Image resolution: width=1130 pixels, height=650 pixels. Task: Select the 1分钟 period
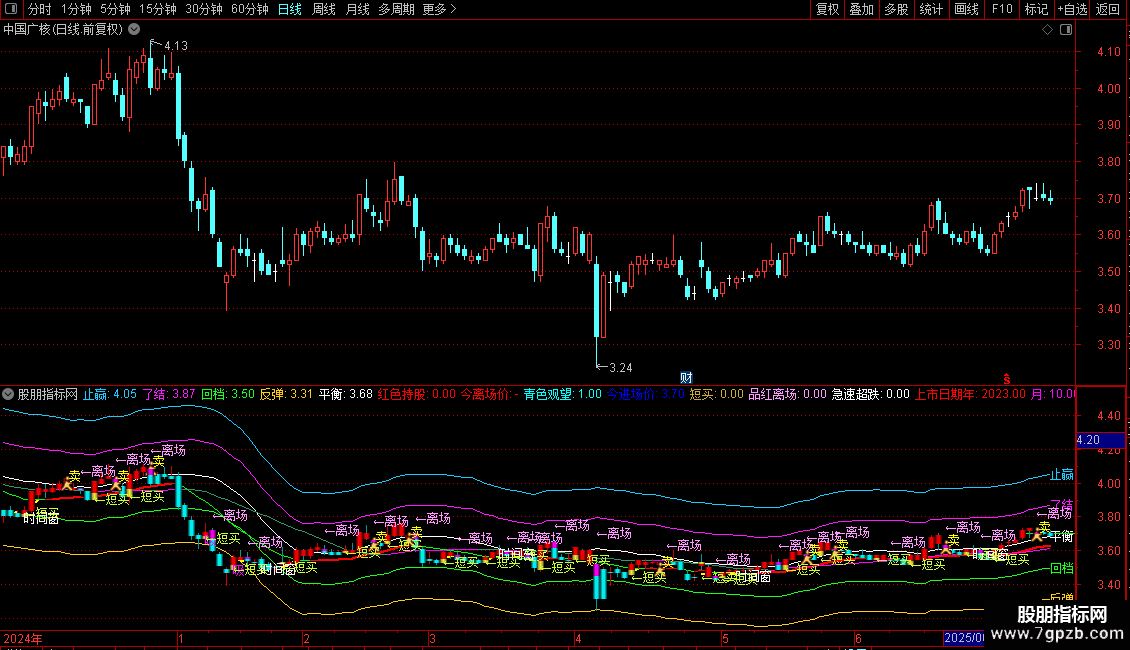(x=76, y=9)
